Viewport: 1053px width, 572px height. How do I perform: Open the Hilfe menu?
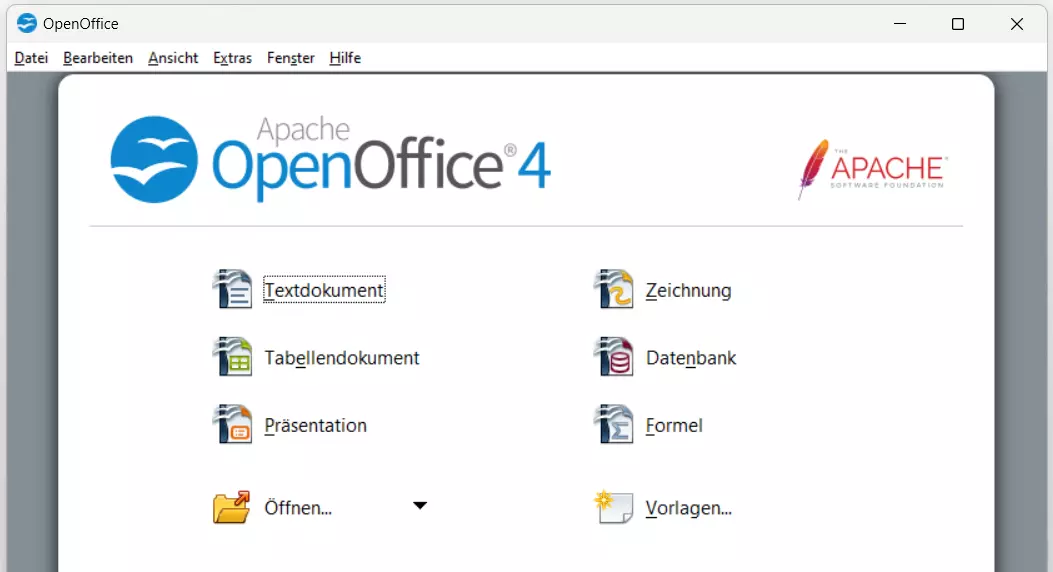tap(345, 58)
